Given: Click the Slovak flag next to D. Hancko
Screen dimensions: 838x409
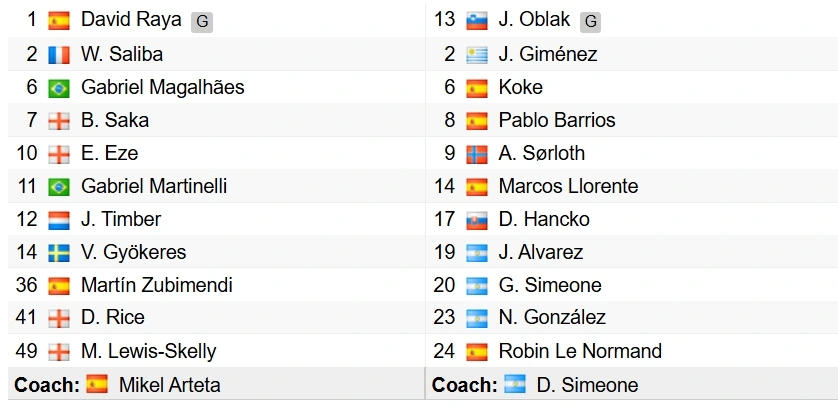Looking at the screenshot, I should tap(477, 219).
